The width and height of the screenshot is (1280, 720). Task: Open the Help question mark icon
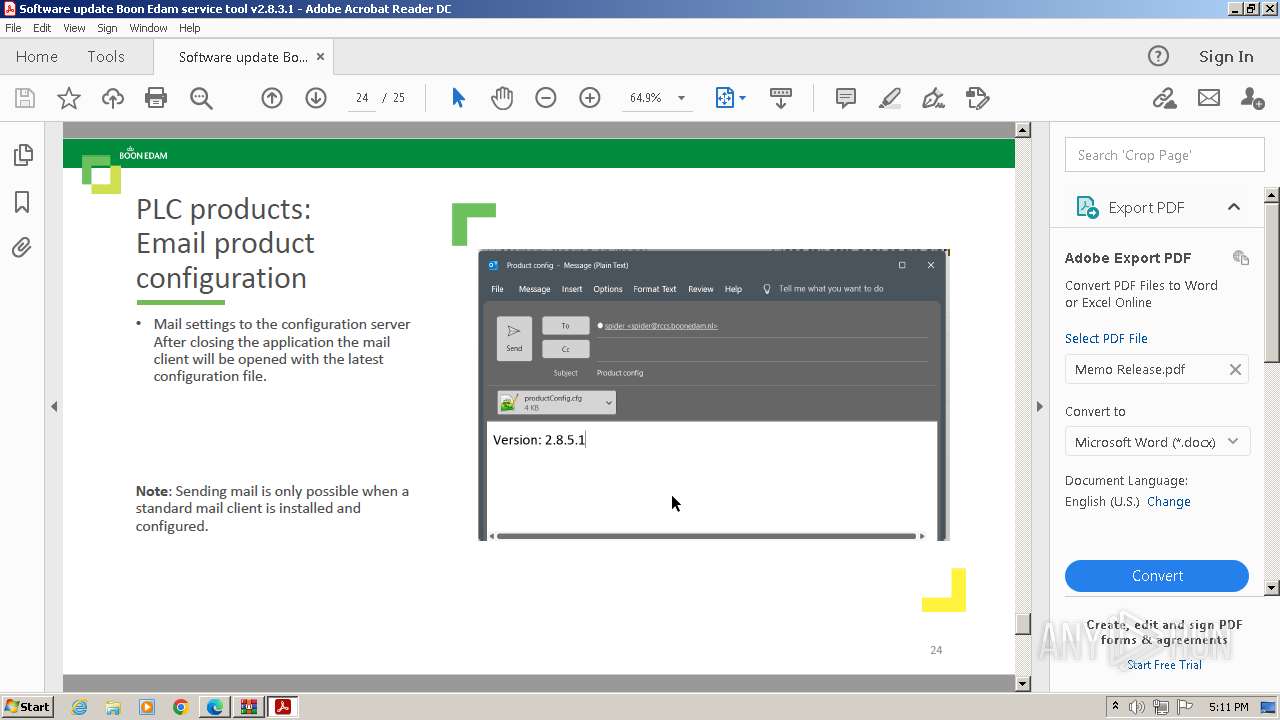coord(1158,57)
